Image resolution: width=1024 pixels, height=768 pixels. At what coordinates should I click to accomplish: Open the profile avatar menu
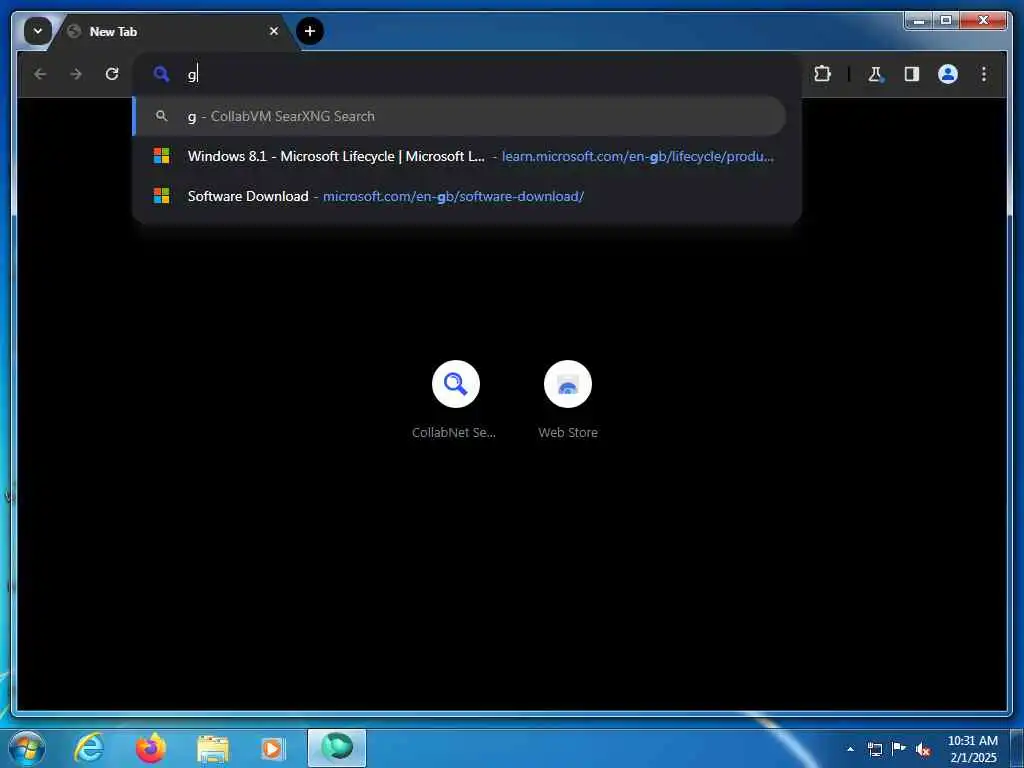coord(948,74)
